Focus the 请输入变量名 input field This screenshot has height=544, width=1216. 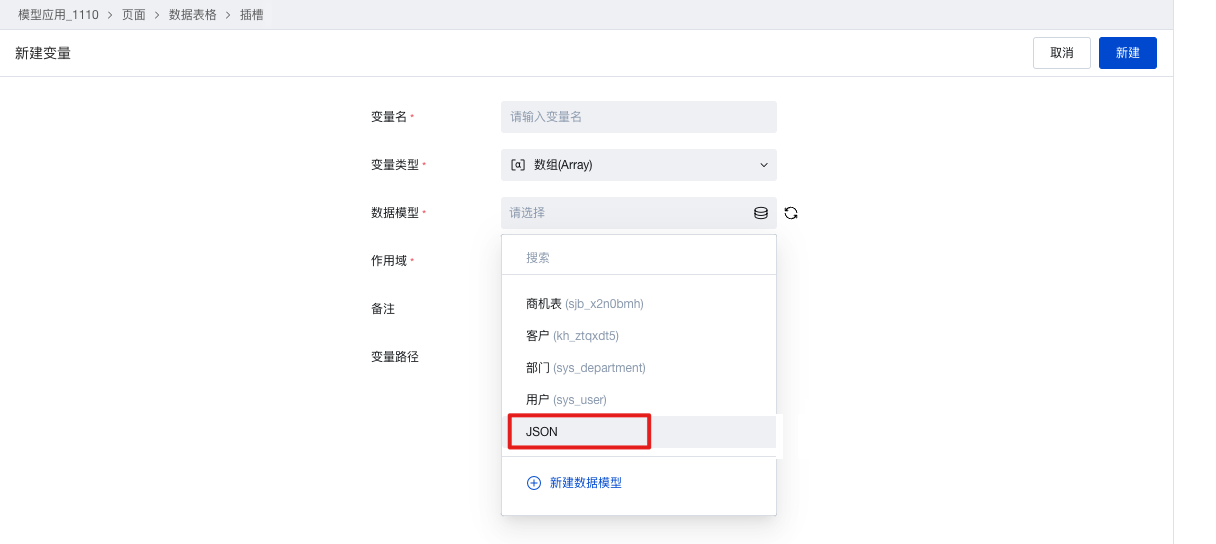[x=638, y=117]
